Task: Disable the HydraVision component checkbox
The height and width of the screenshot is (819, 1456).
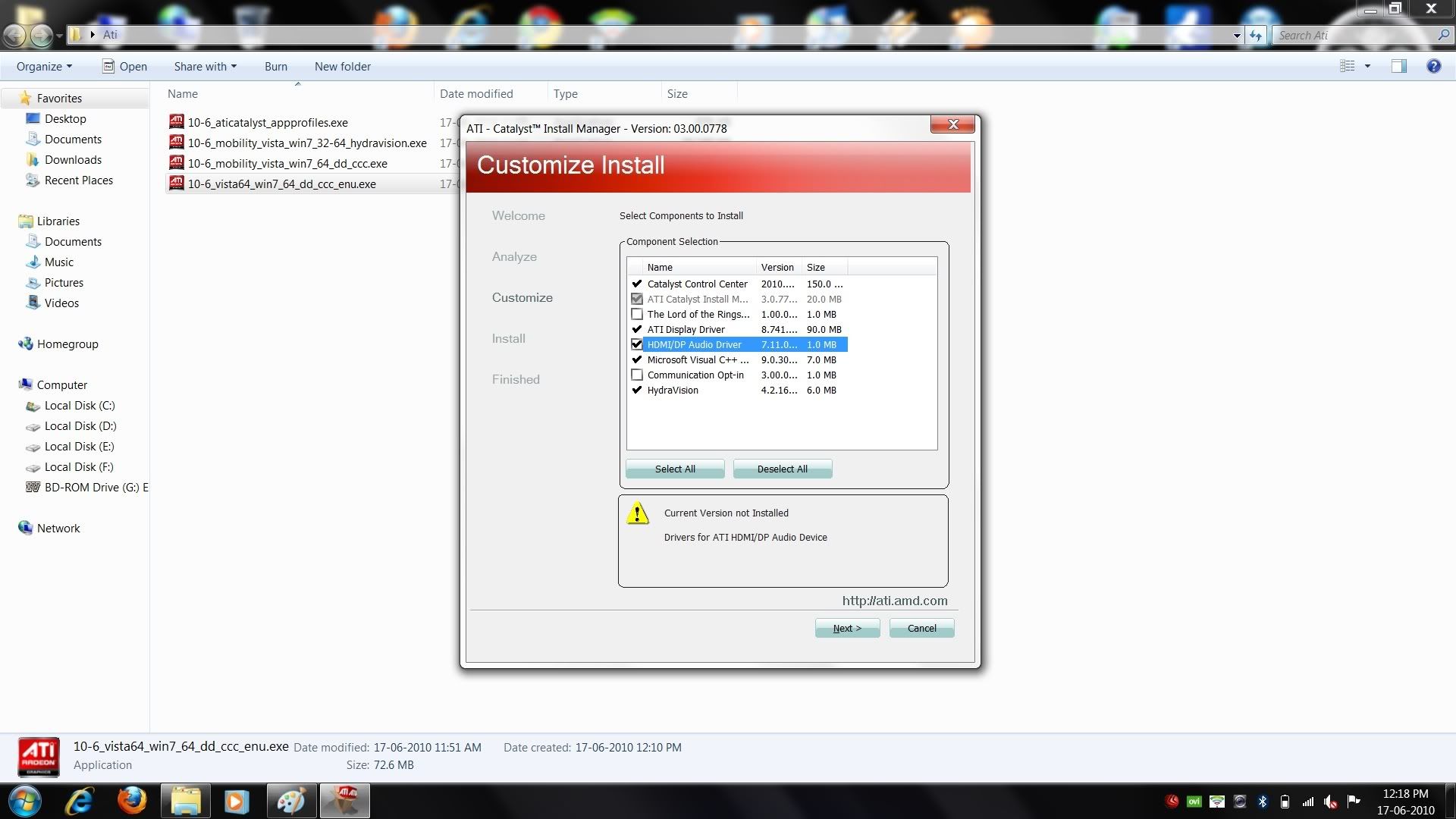Action: [637, 390]
